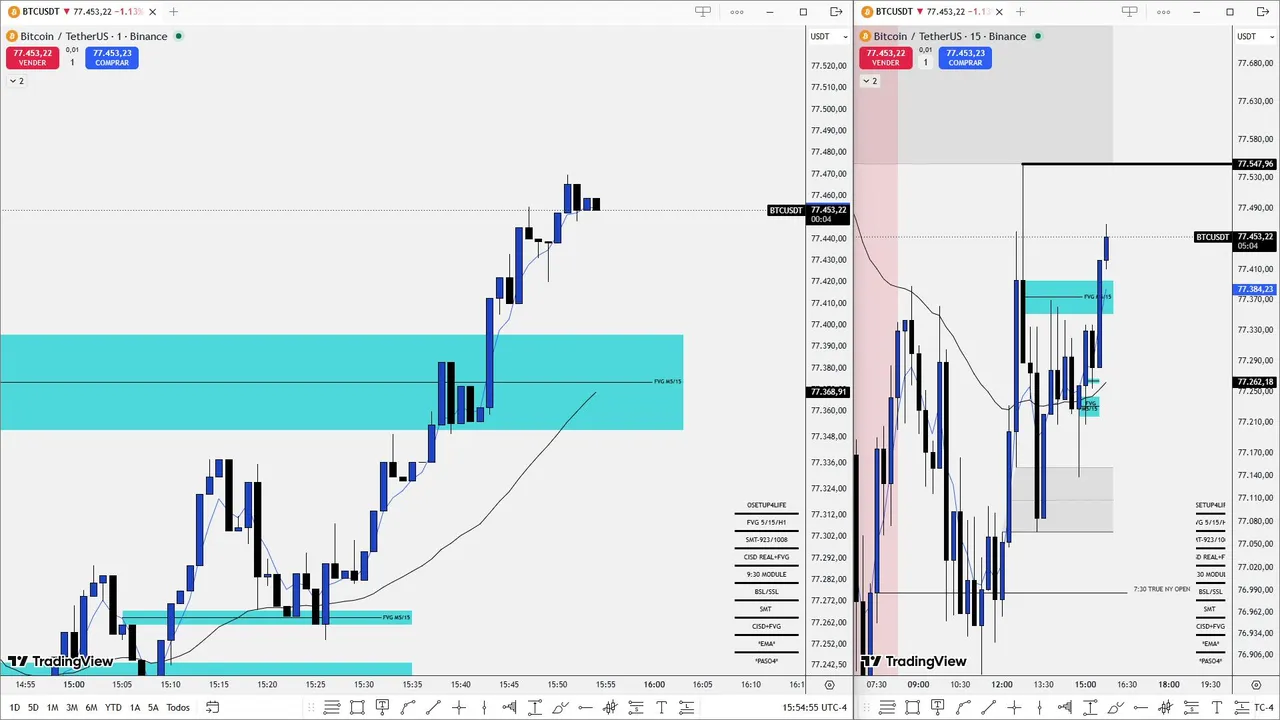Viewport: 1280px width, 720px height.
Task: Select the long position tool in left chart toolbar
Action: point(686,707)
